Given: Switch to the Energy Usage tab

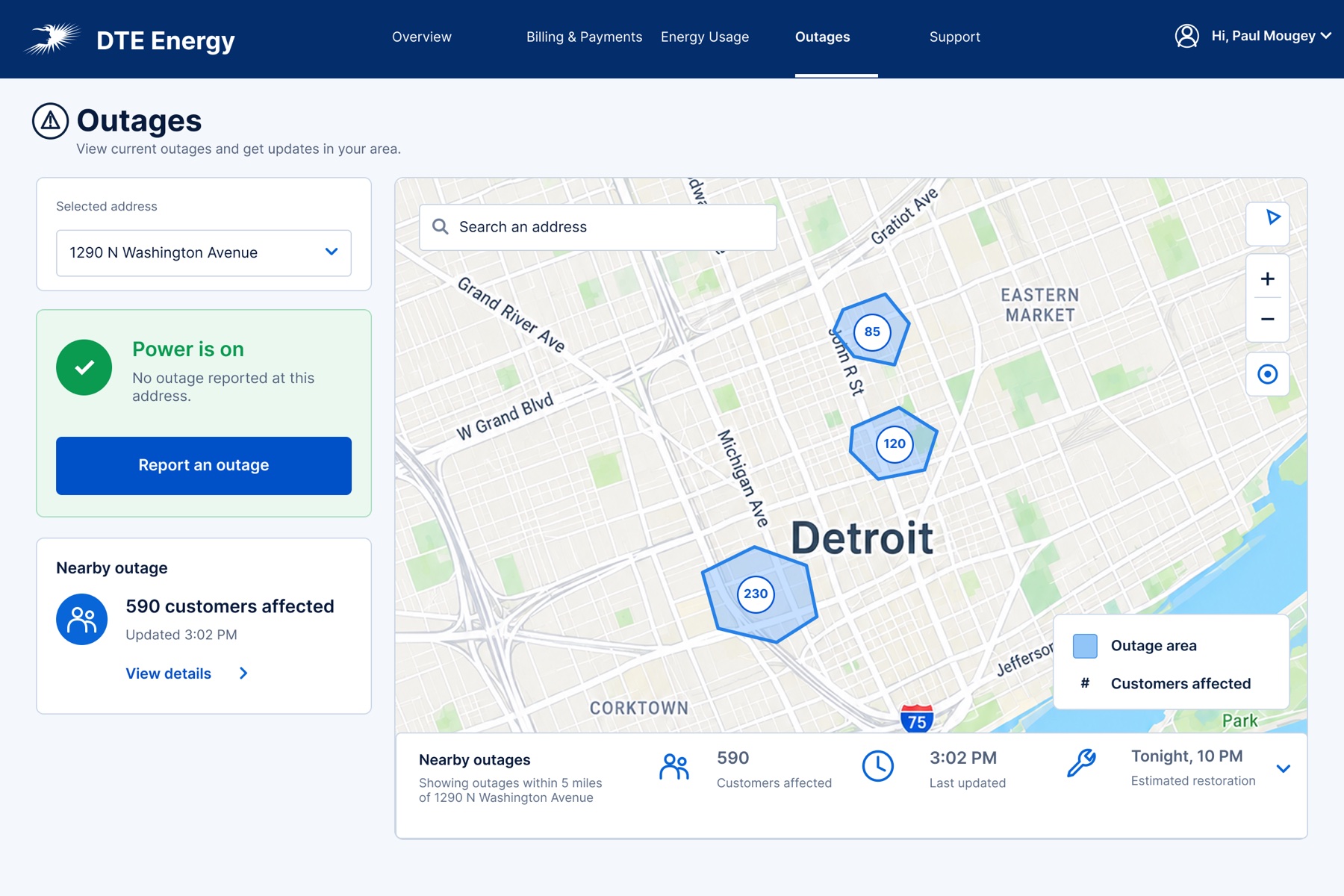Looking at the screenshot, I should point(705,37).
